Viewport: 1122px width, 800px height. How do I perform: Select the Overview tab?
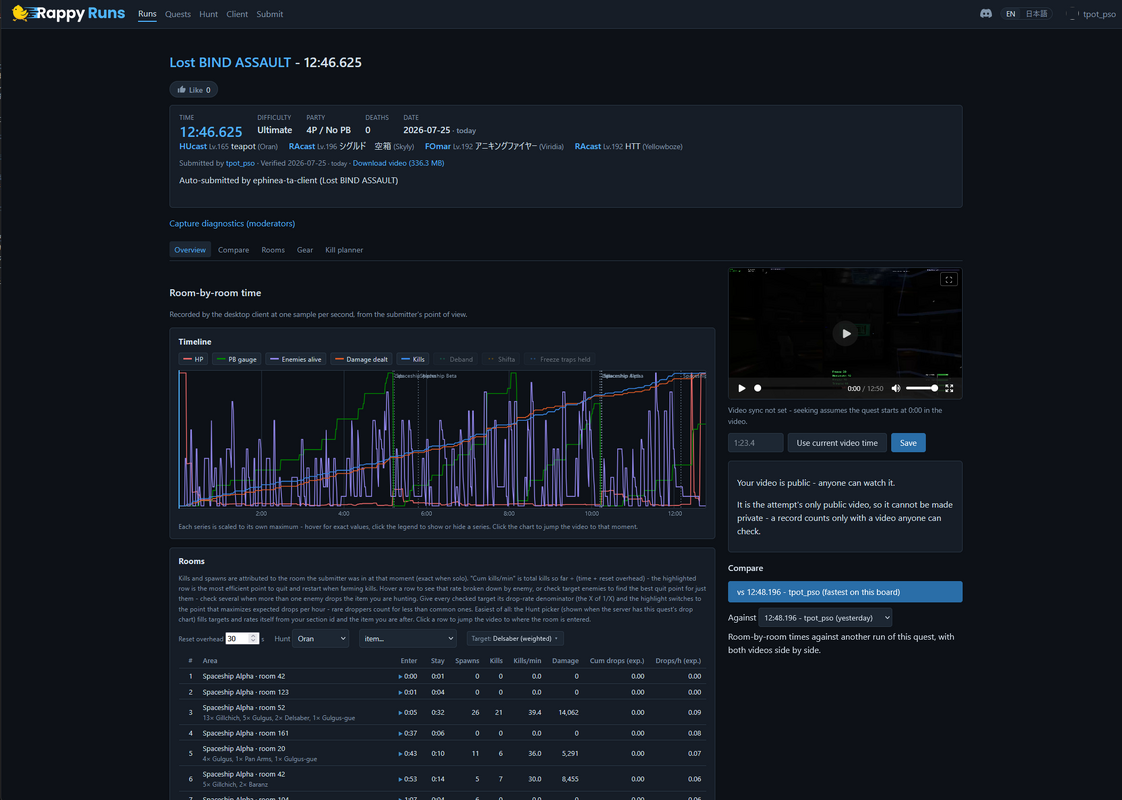[x=190, y=250]
